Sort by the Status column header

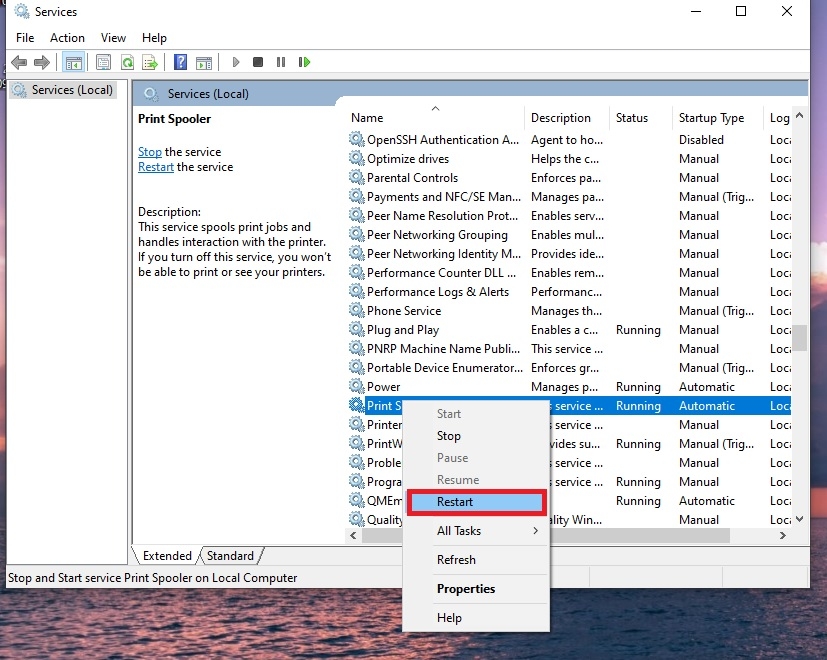[x=640, y=118]
